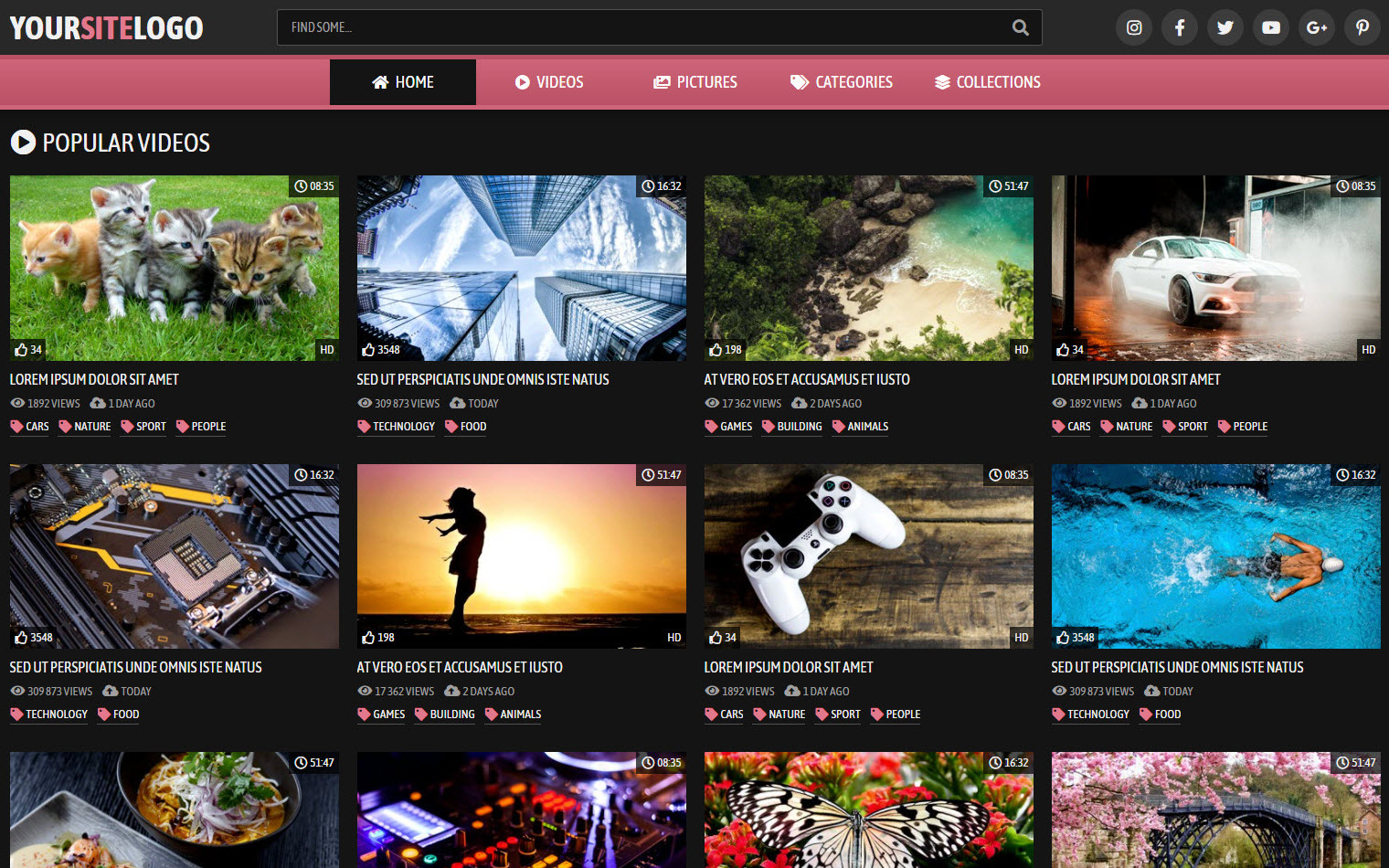The width and height of the screenshot is (1389, 868).
Task: Go to the Home tab
Action: (x=402, y=82)
